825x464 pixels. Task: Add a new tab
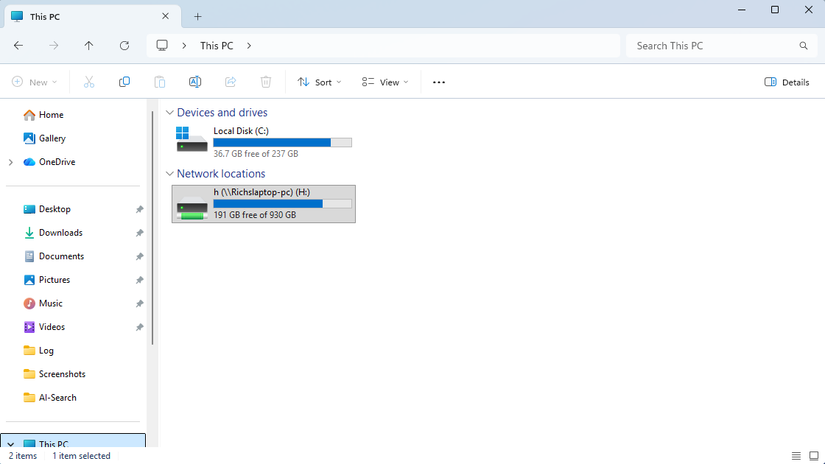tap(198, 17)
